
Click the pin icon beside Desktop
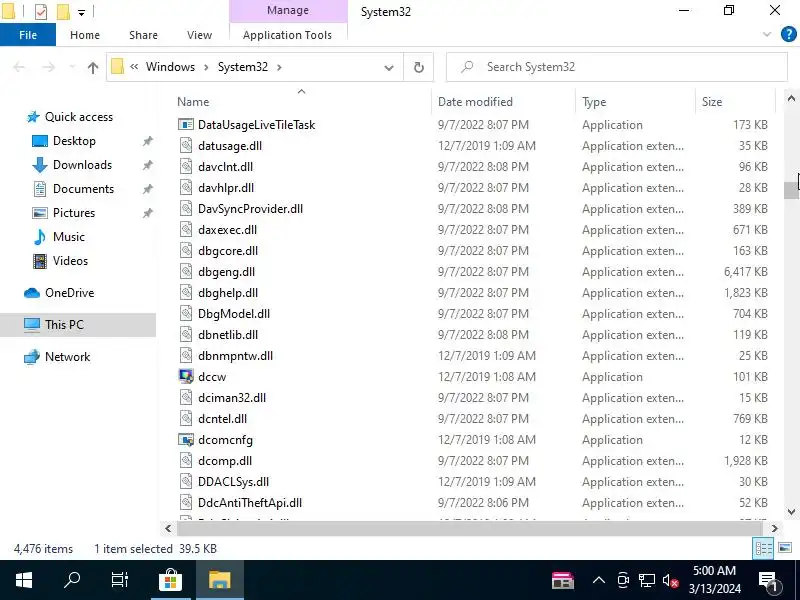(147, 141)
